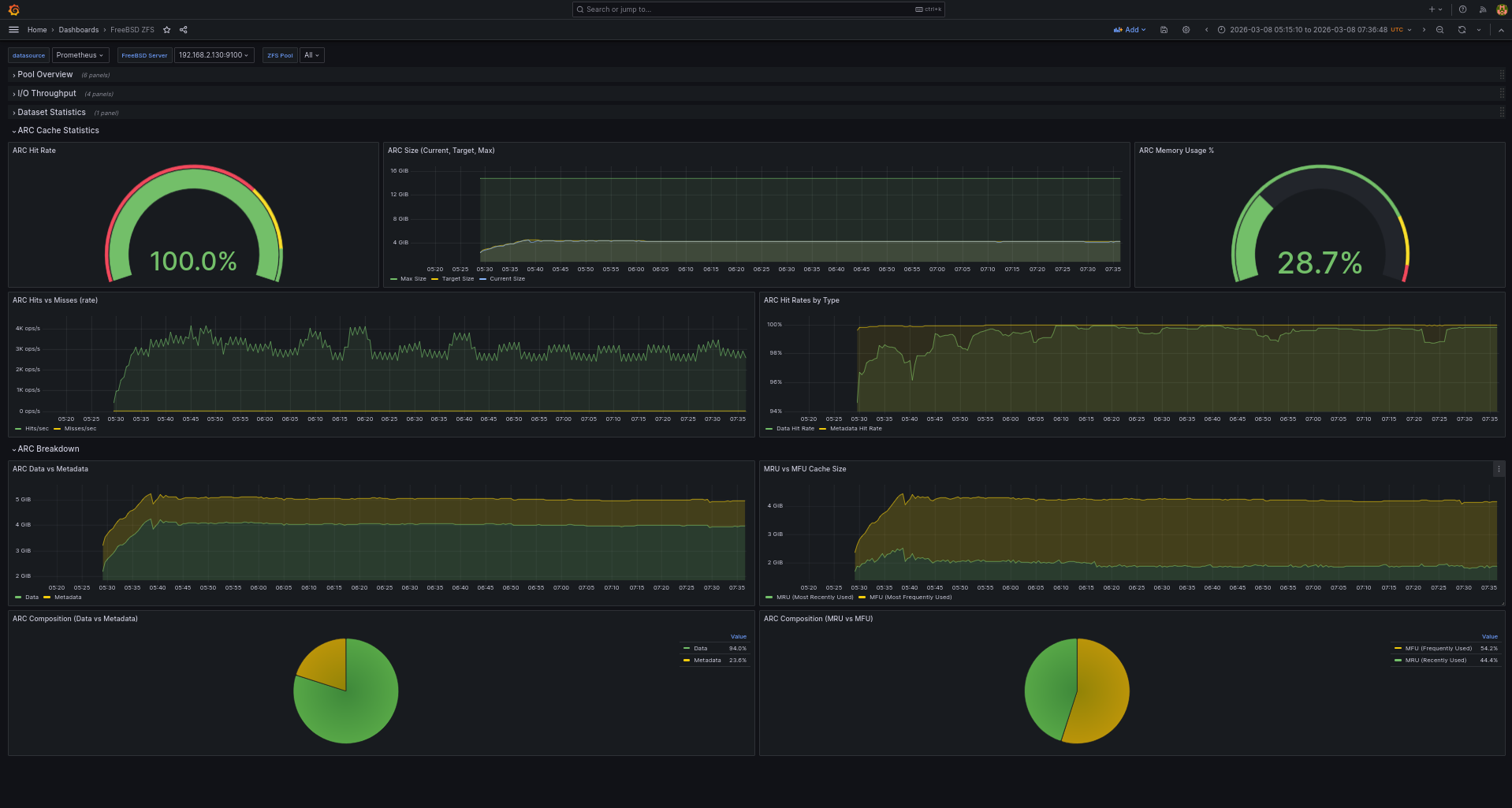Open the ZFS Pool All dropdown
Viewport: 1512px width, 808px height.
tap(311, 55)
